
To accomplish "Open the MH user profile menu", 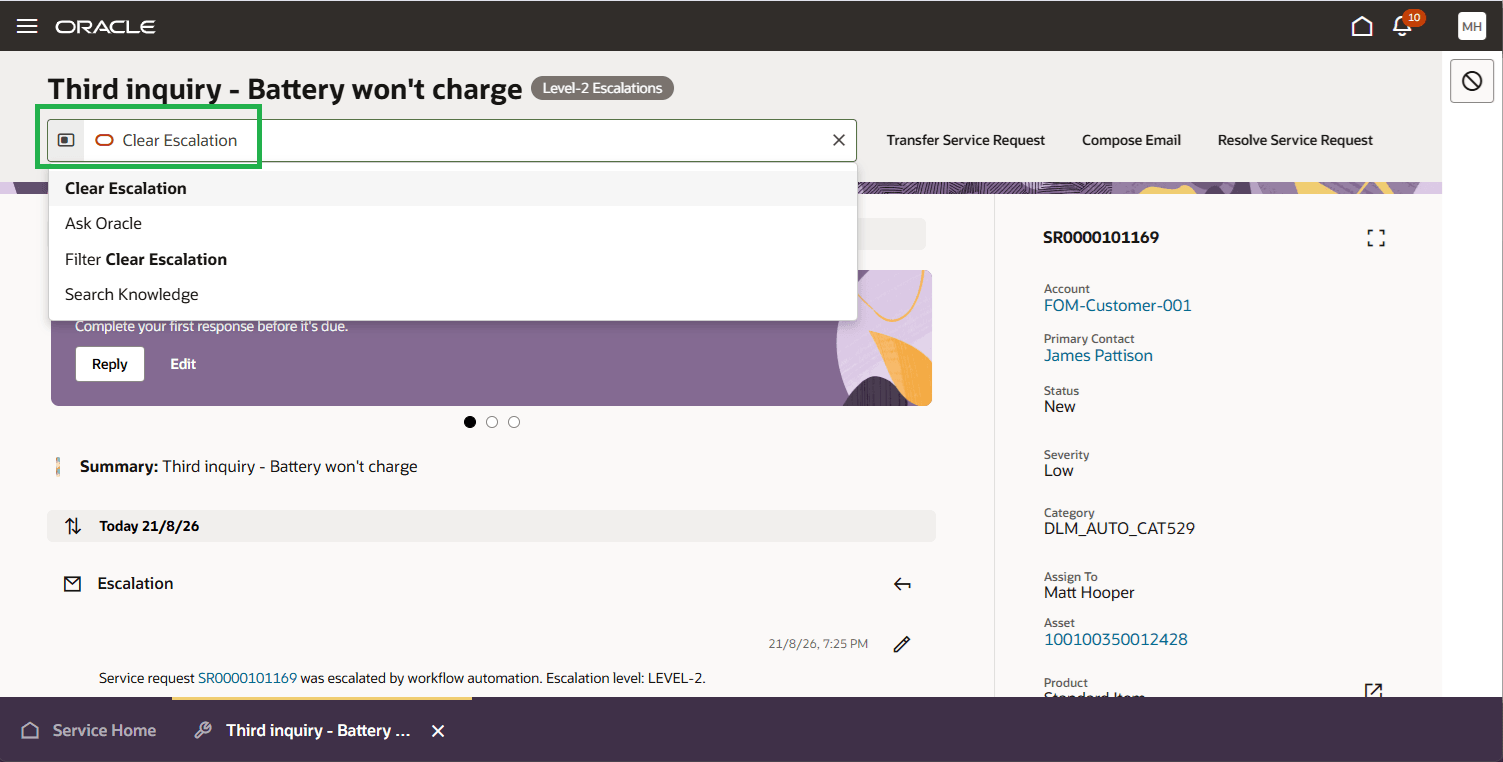I will [x=1472, y=27].
